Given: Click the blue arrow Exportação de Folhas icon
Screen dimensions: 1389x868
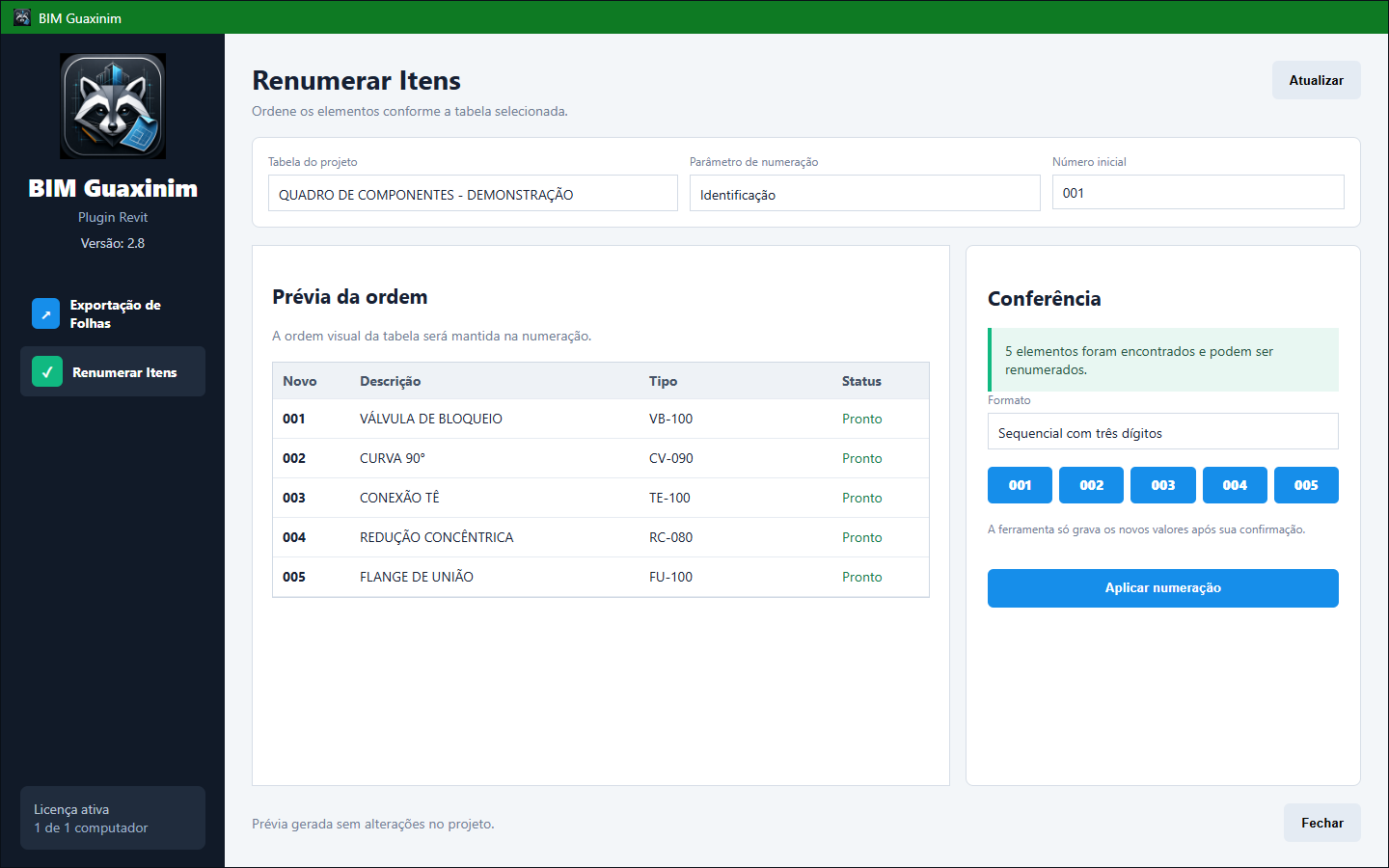Looking at the screenshot, I should [x=45, y=313].
